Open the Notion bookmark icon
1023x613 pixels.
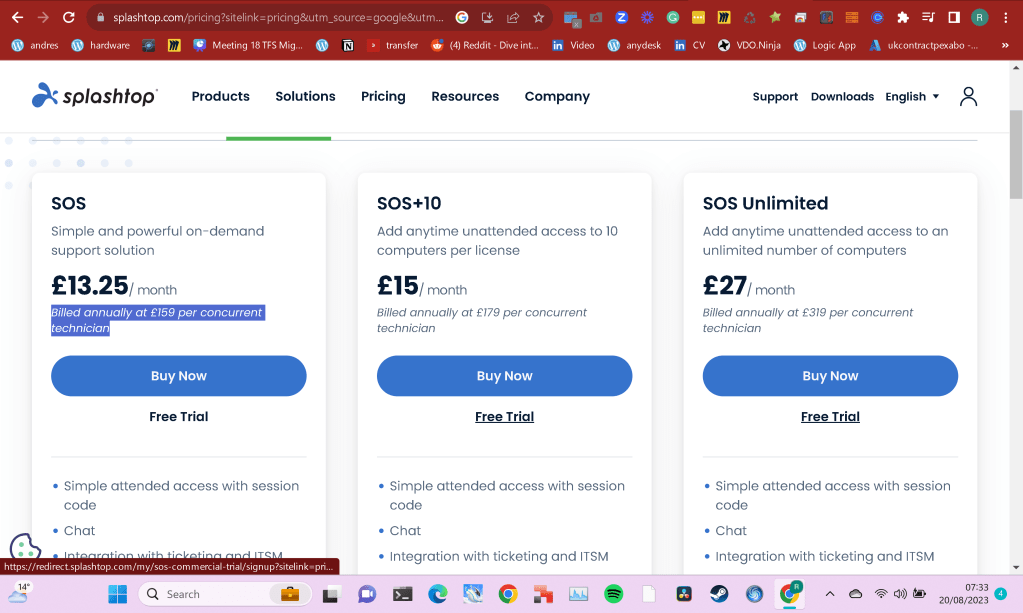click(x=348, y=45)
